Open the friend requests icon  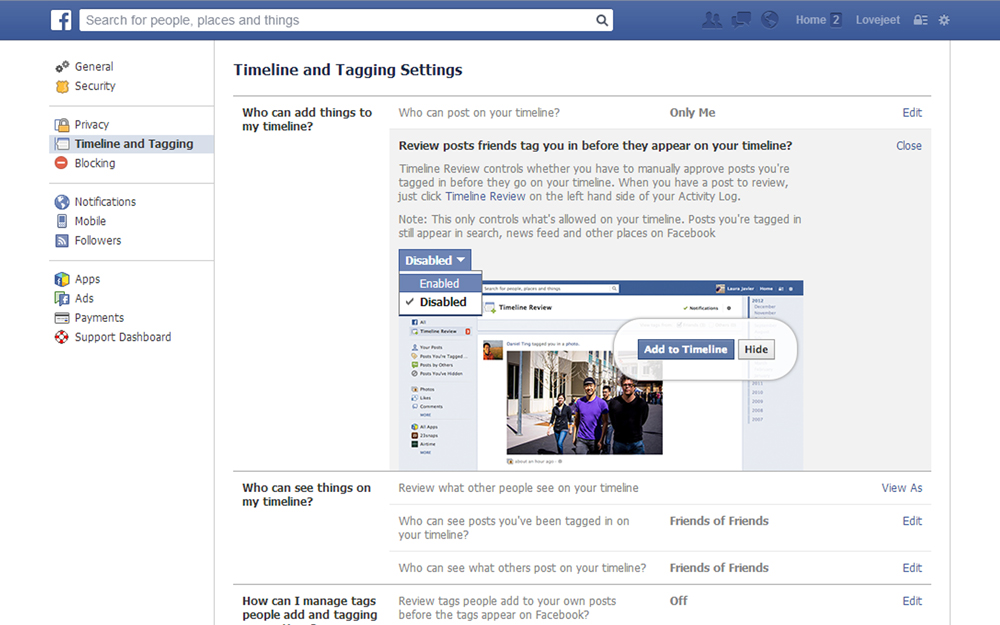tap(712, 20)
